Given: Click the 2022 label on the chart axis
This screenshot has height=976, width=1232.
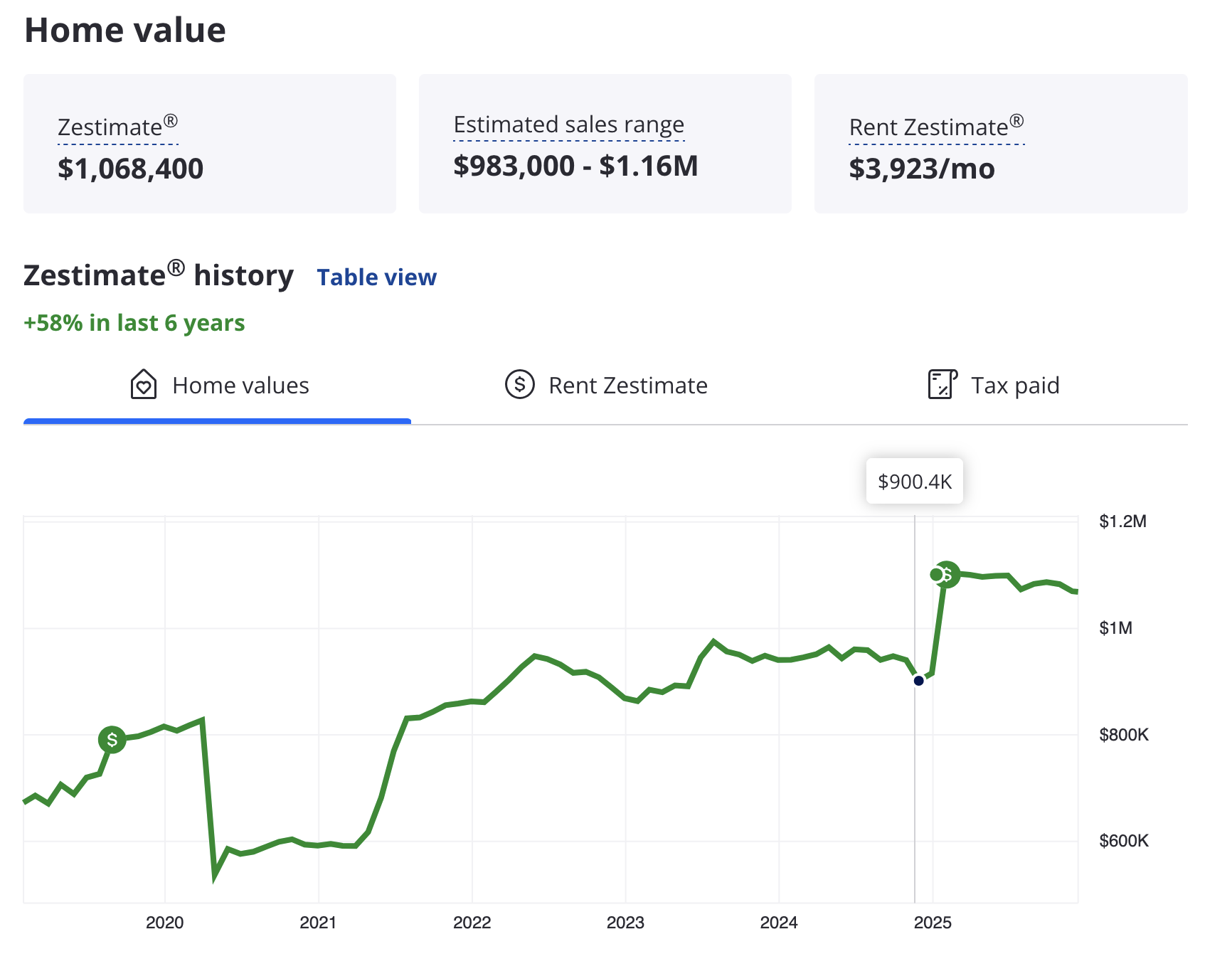Looking at the screenshot, I should pyautogui.click(x=473, y=923).
